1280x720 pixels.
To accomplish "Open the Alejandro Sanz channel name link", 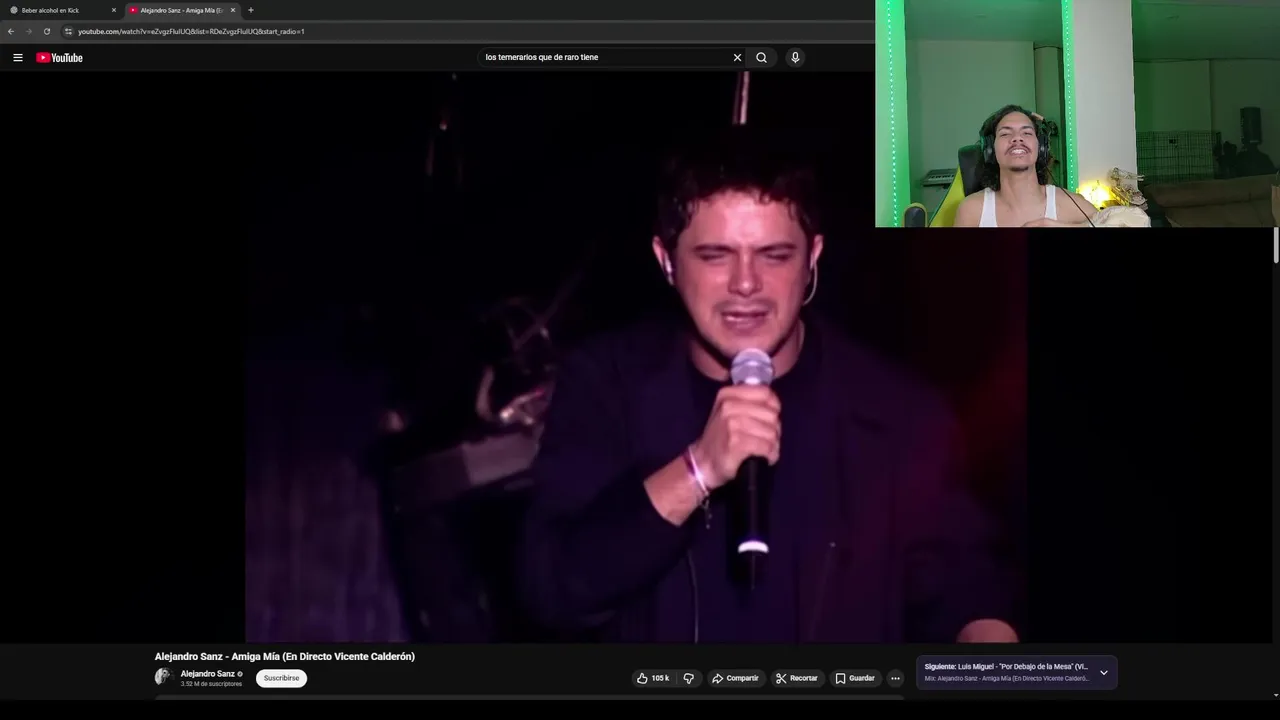I will click(207, 674).
